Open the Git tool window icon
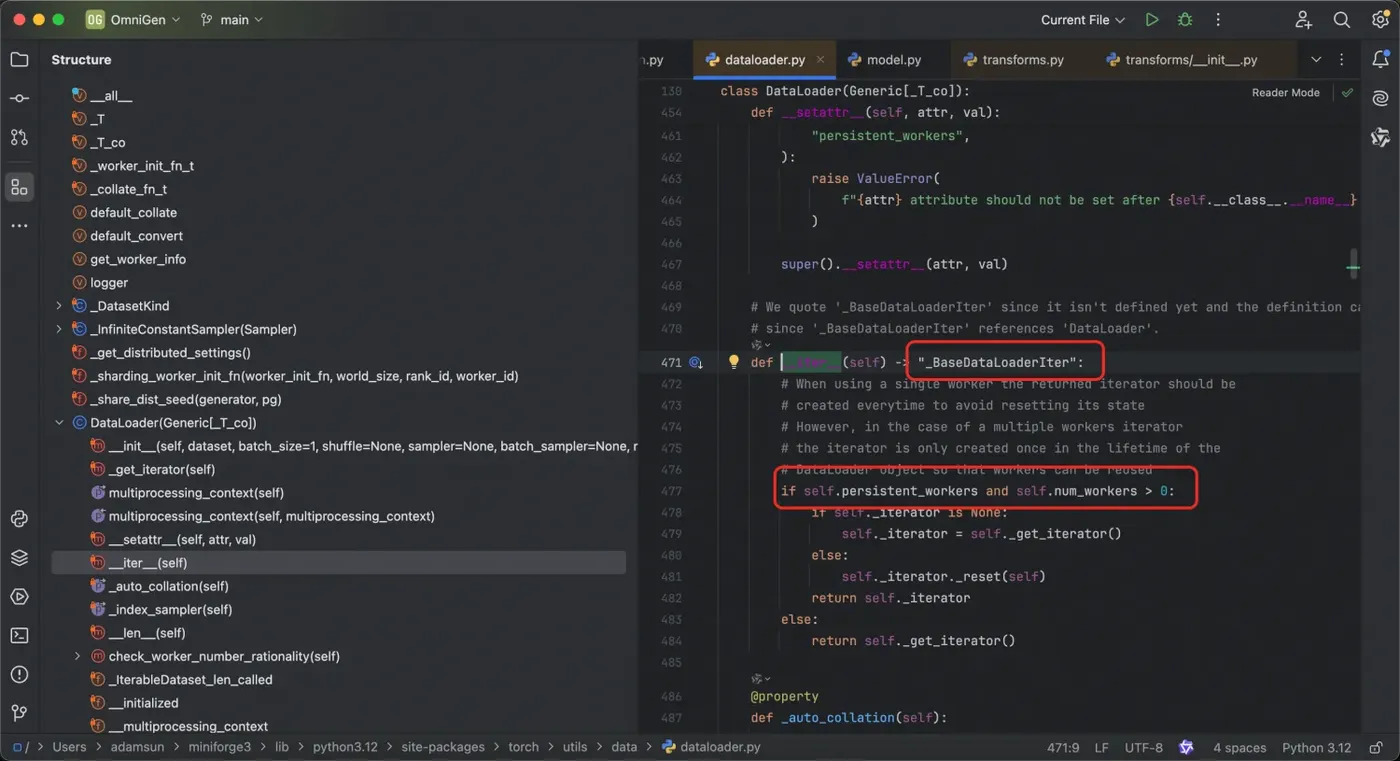 [x=19, y=713]
